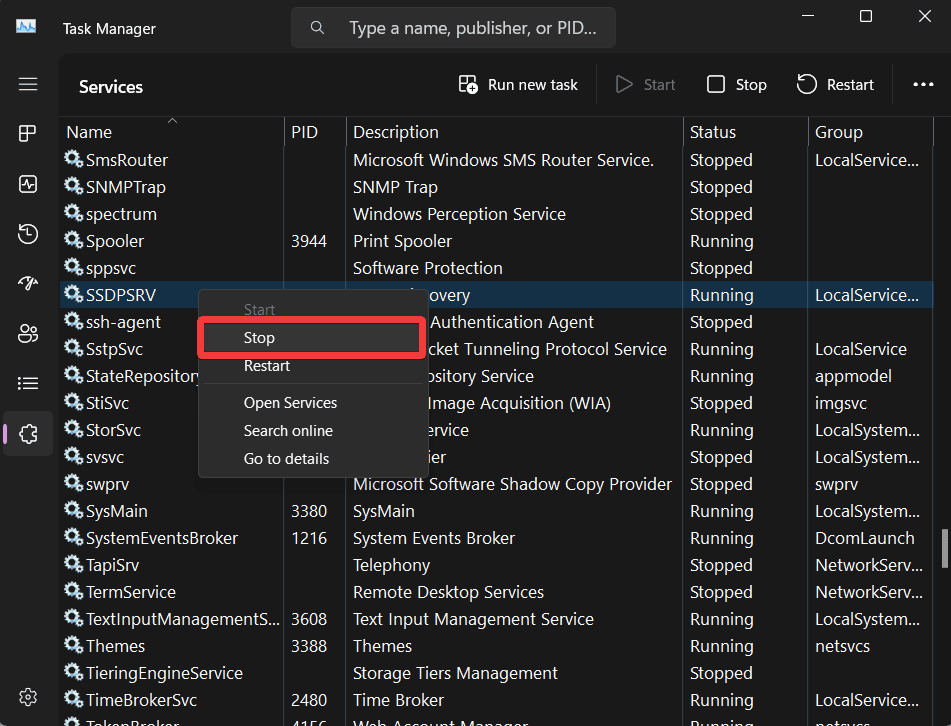The height and width of the screenshot is (726, 951).
Task: Open Task Manager settings via gear icon
Action: click(x=27, y=697)
